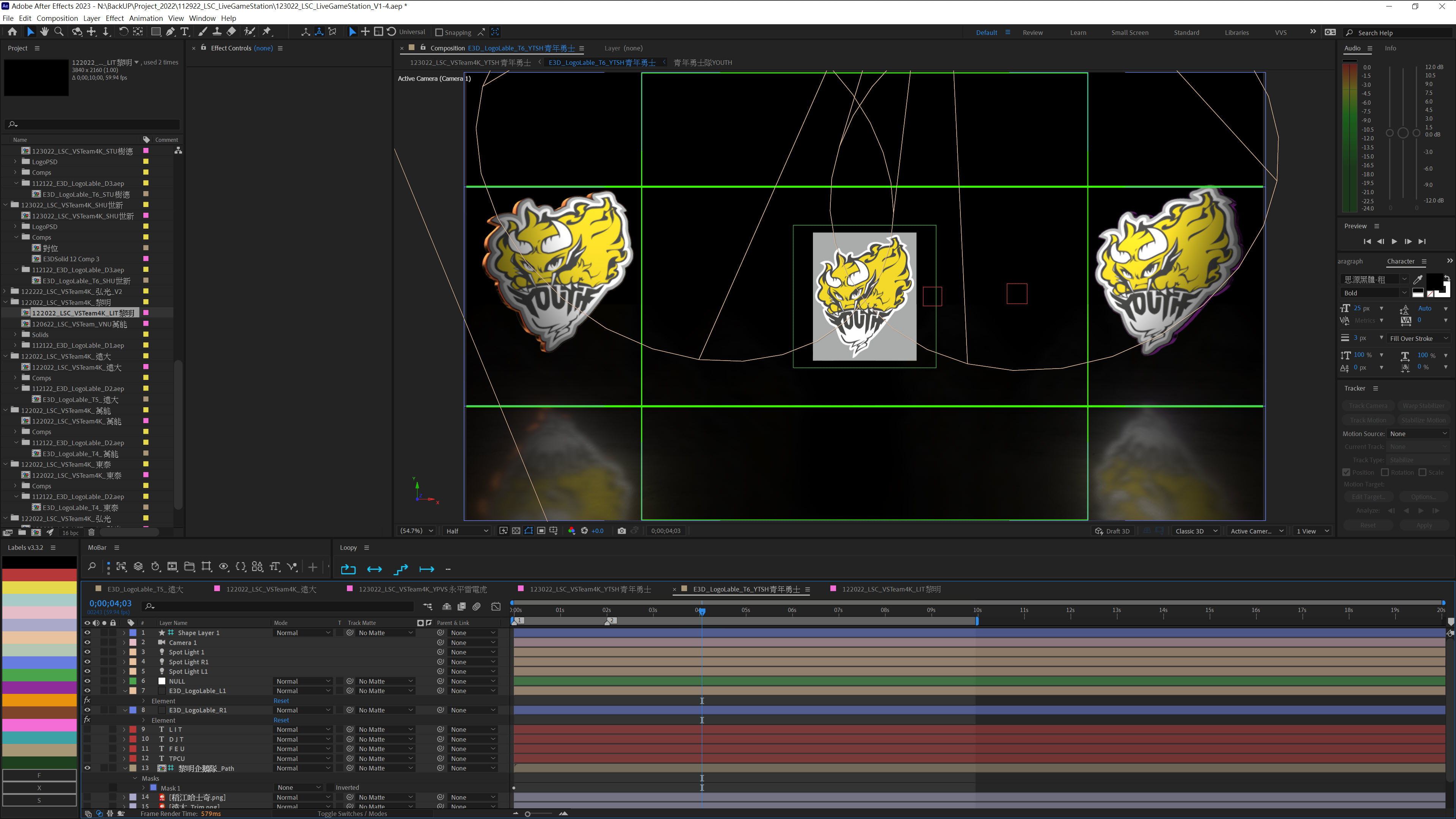
Task: Enable the Snapping checkbox
Action: pos(439,32)
